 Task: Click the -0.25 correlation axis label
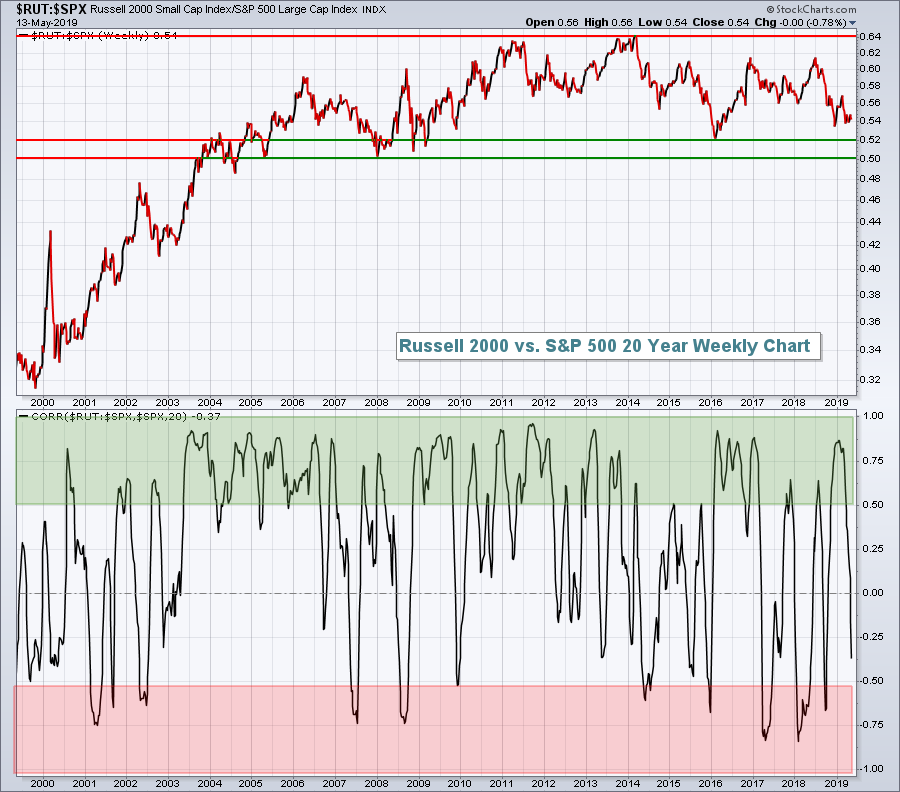click(871, 636)
